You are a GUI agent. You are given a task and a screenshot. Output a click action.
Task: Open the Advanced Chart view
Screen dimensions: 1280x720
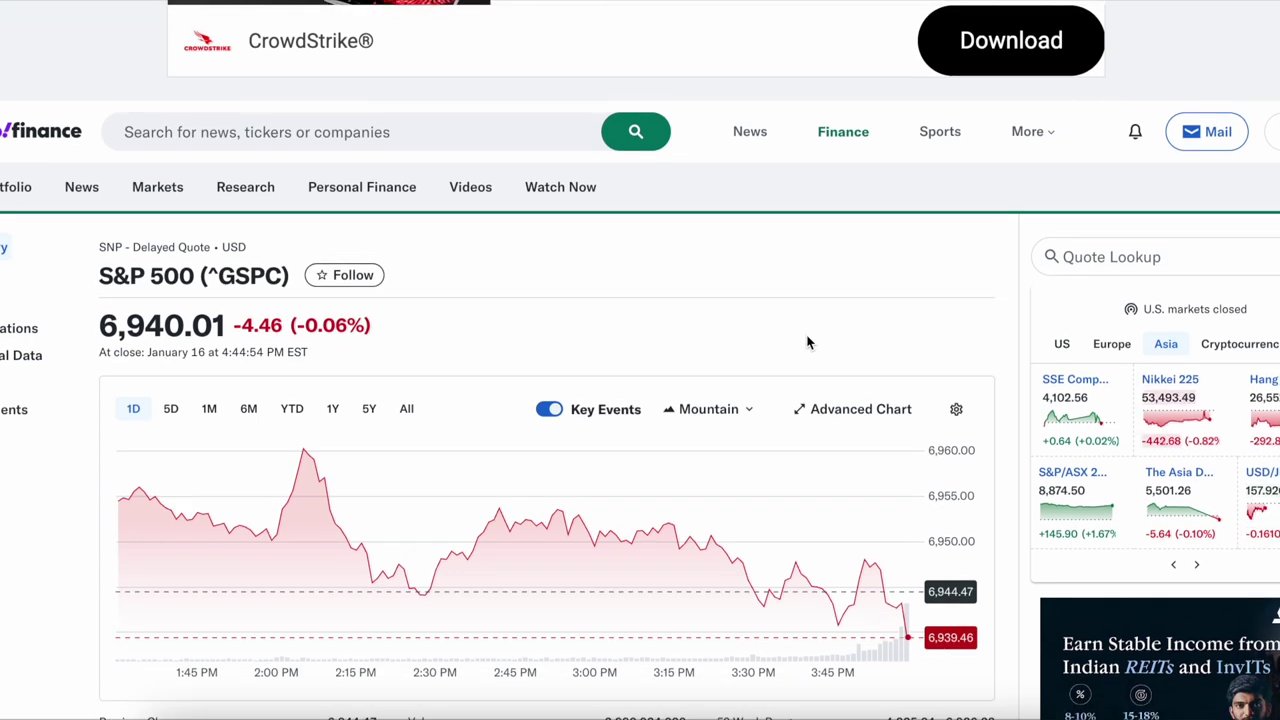852,409
